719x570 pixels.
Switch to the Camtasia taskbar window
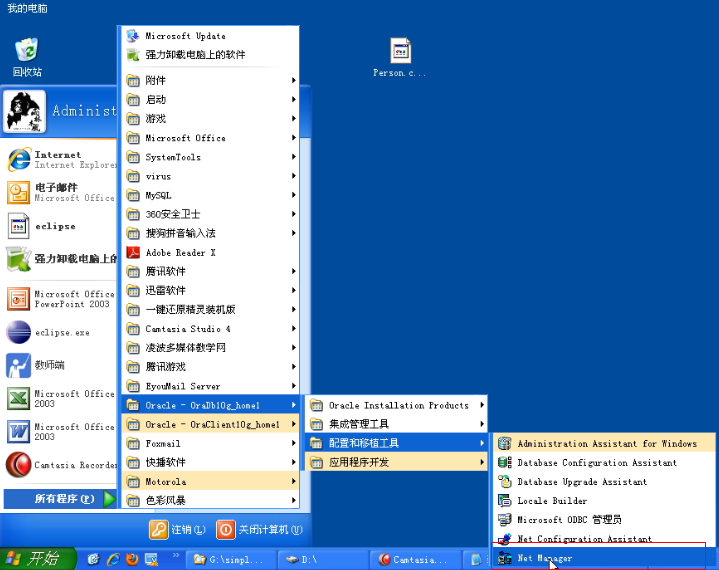pyautogui.click(x=414, y=559)
